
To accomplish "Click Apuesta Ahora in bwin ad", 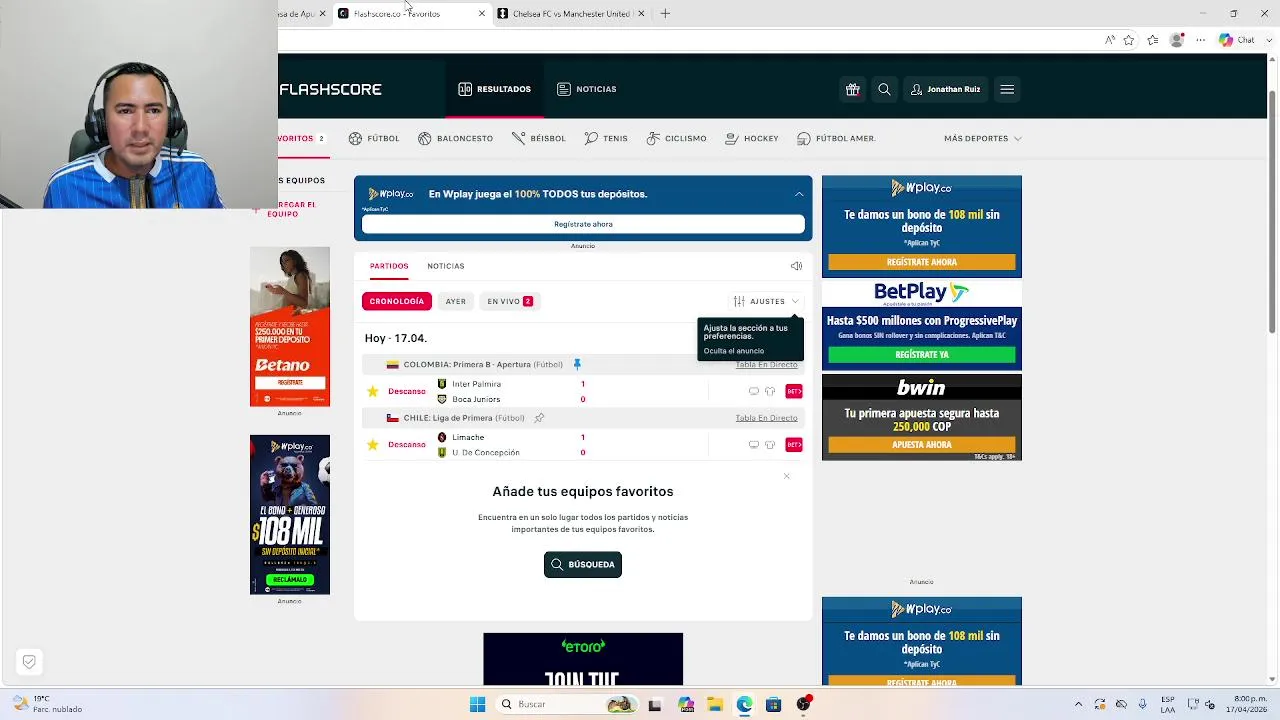I will 922,445.
